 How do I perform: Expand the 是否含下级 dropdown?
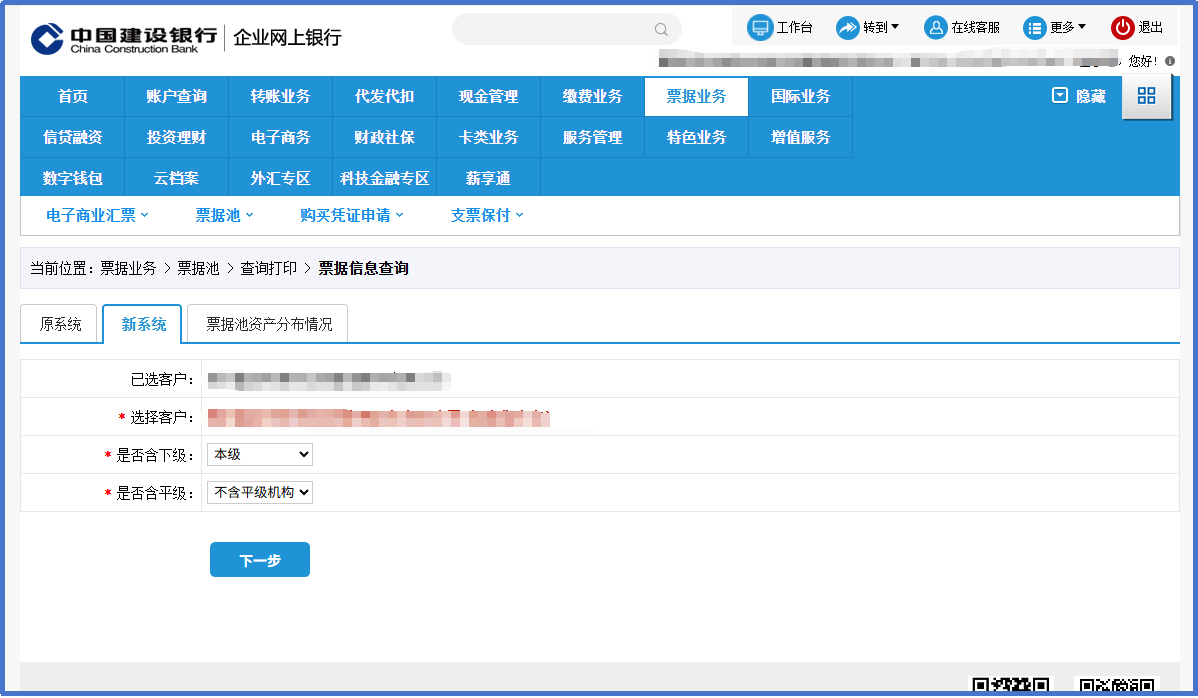260,454
